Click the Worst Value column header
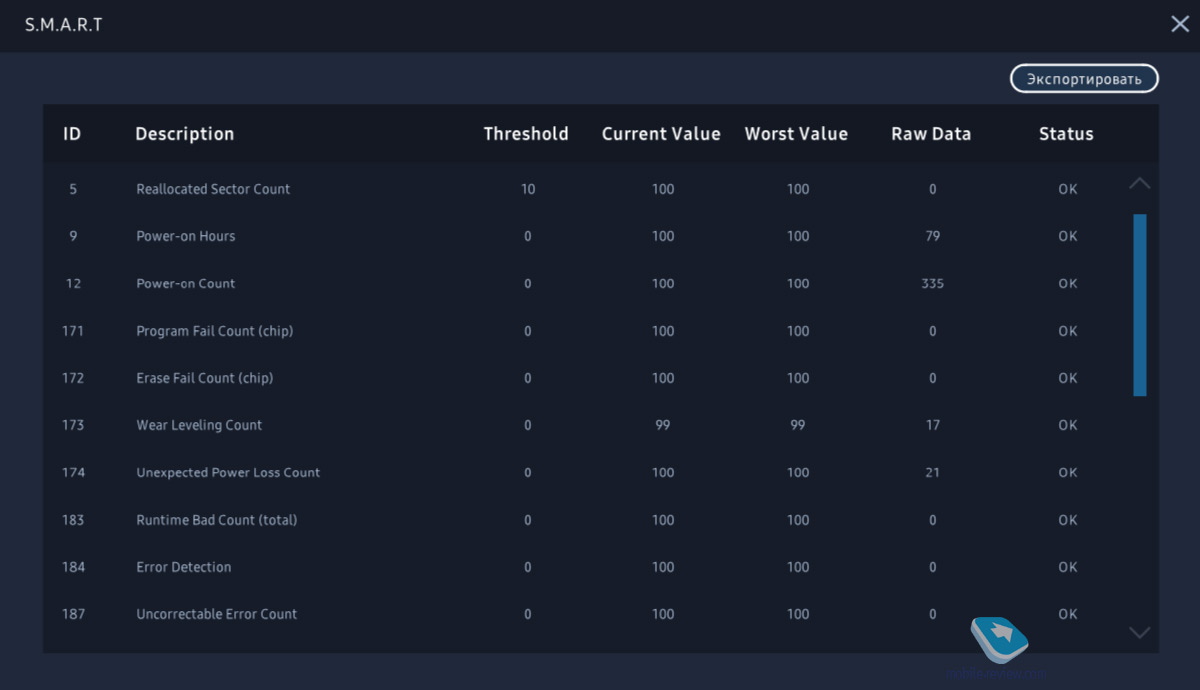The image size is (1200, 690). coord(796,134)
